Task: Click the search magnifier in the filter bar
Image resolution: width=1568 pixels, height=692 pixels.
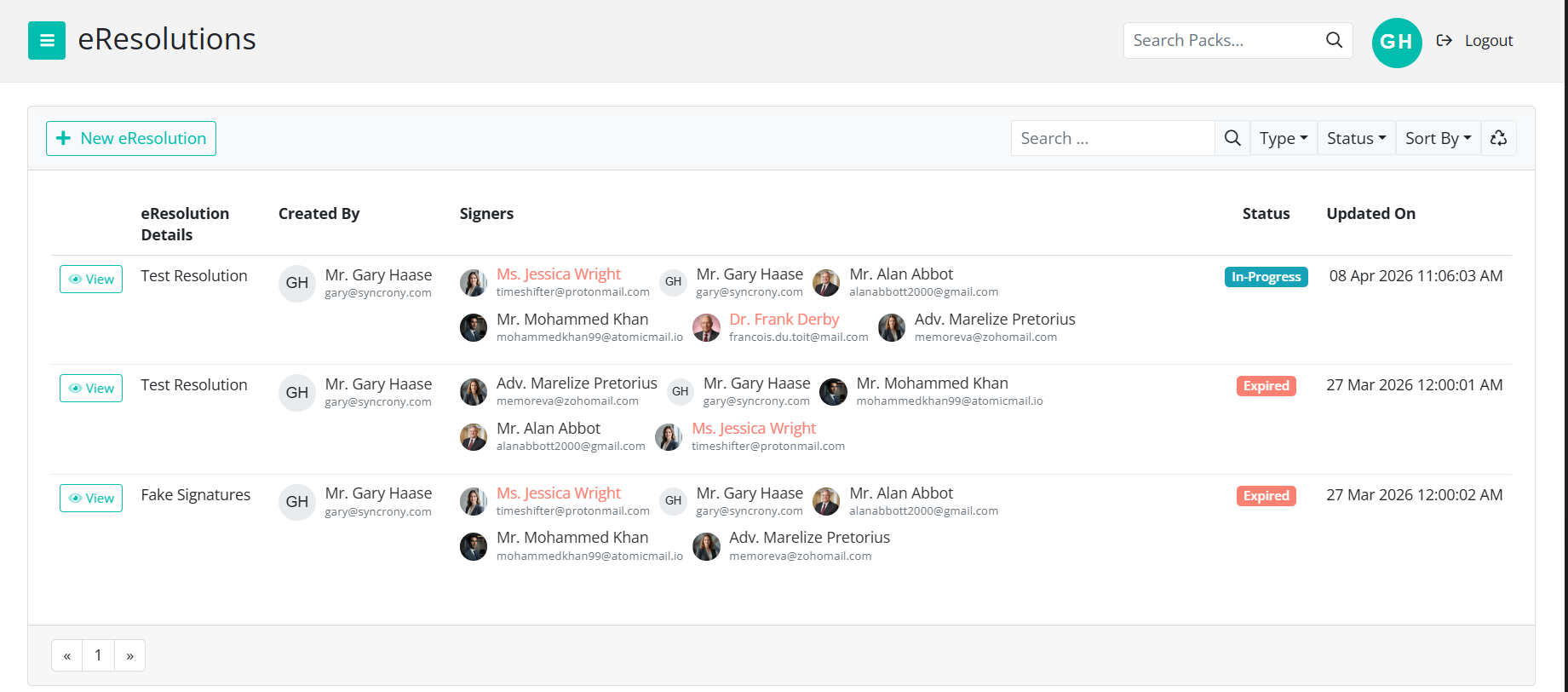Action: (x=1232, y=137)
